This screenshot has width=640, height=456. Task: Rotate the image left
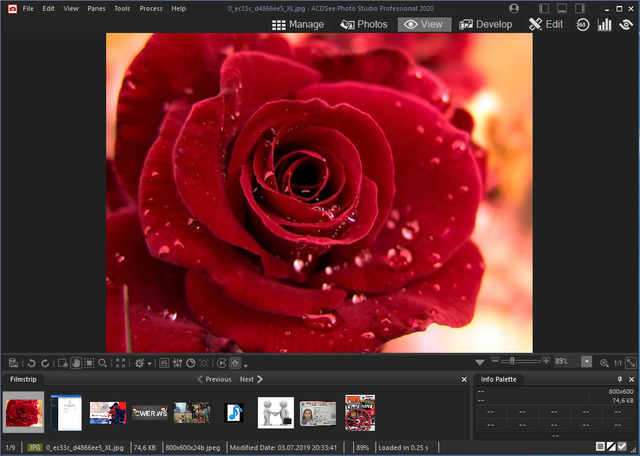(x=31, y=362)
